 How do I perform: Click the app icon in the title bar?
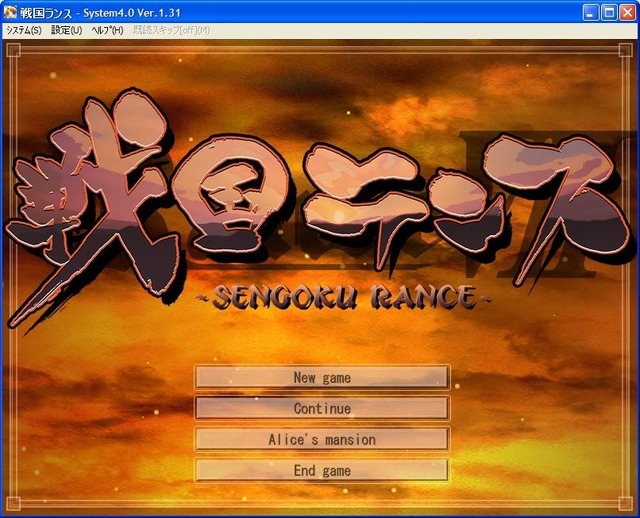(x=10, y=13)
